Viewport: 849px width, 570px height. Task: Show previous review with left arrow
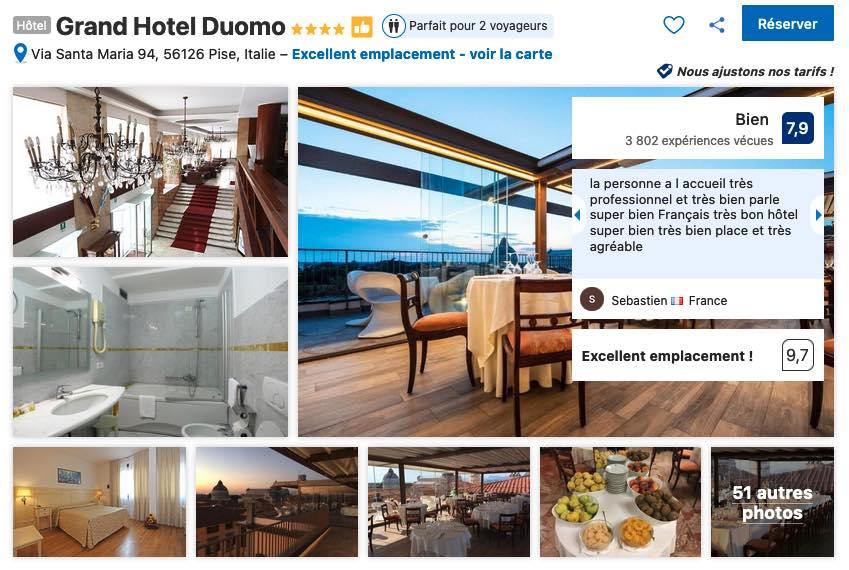point(578,215)
